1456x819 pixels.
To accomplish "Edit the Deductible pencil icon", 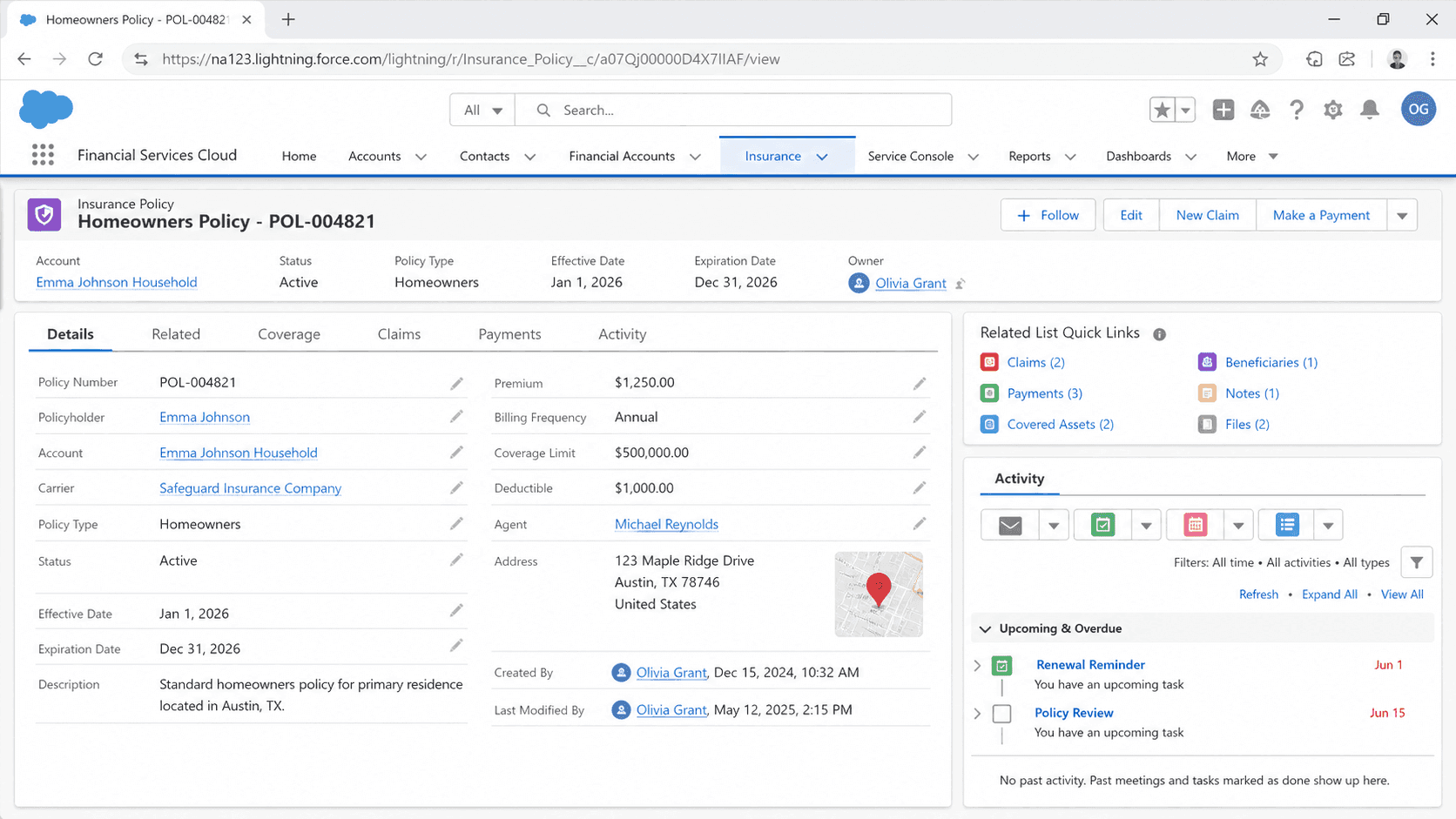I will point(920,488).
